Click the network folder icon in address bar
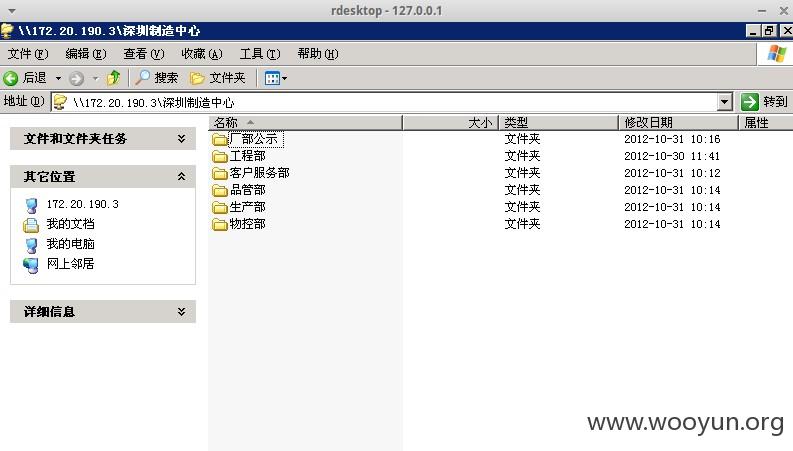Image resolution: width=793 pixels, height=451 pixels. pos(60,102)
